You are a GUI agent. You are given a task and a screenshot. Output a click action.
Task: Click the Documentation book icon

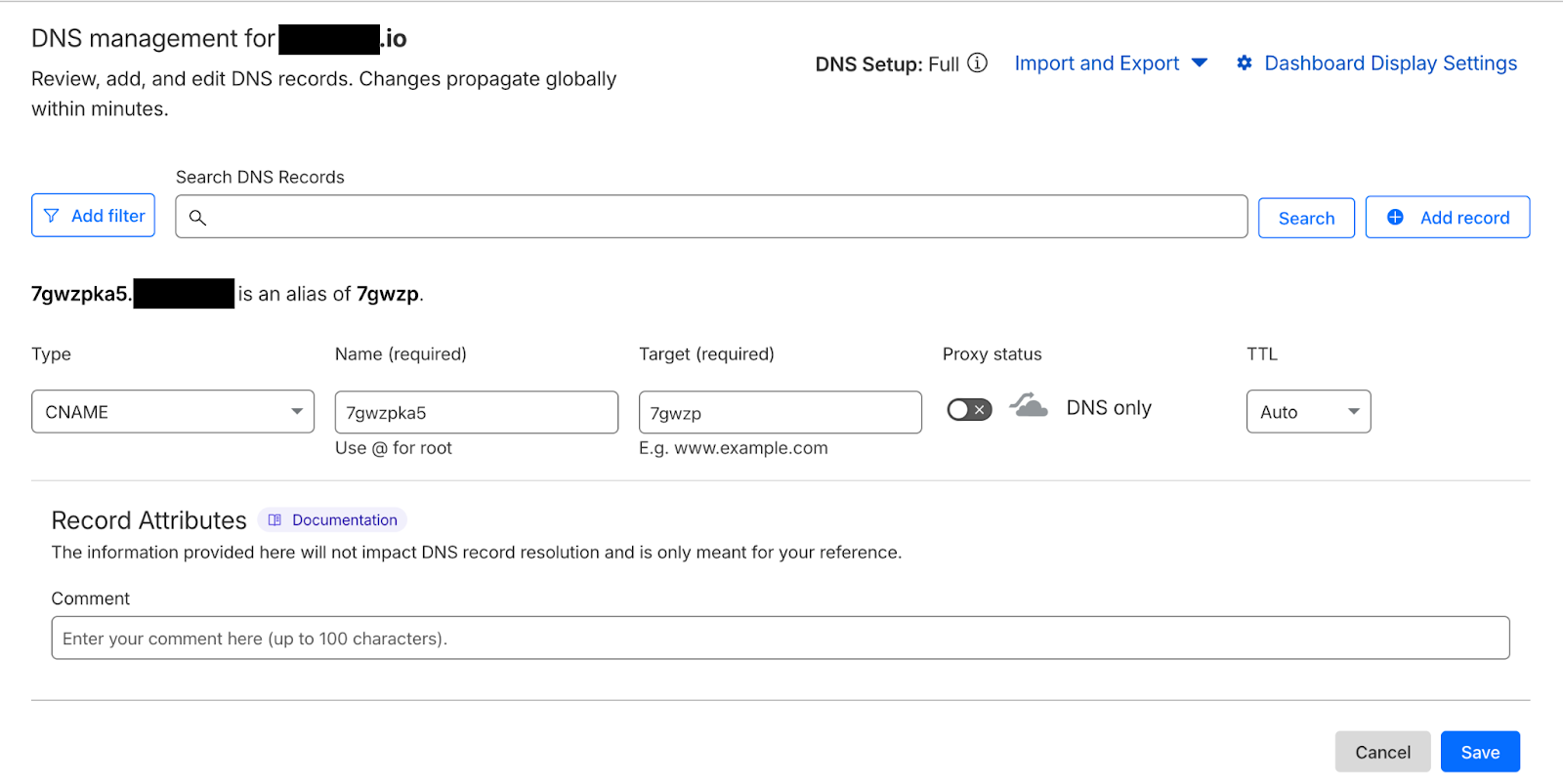tap(275, 520)
